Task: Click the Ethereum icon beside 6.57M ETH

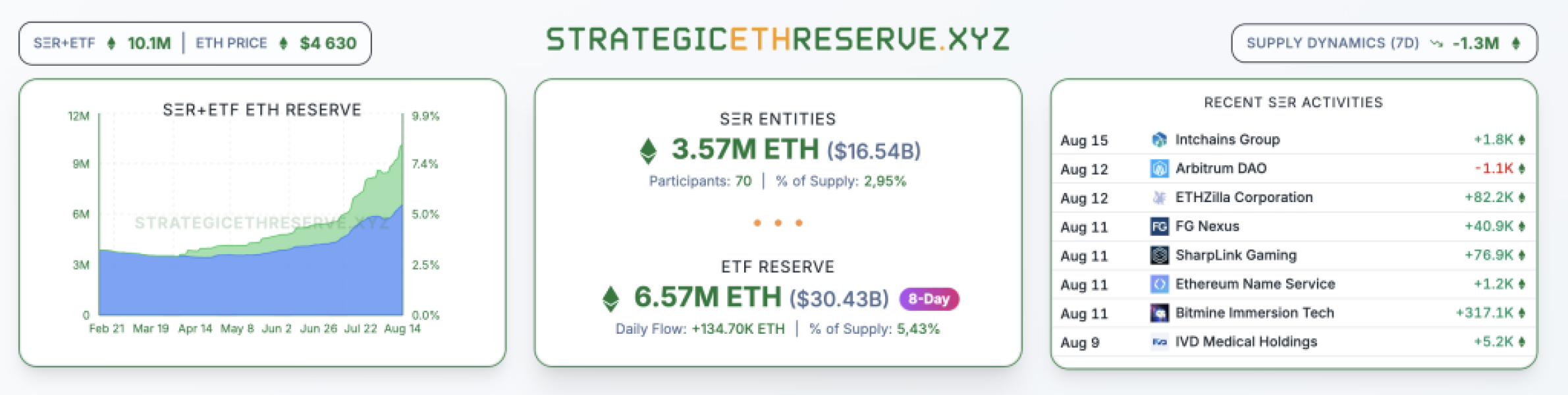Action: [610, 298]
